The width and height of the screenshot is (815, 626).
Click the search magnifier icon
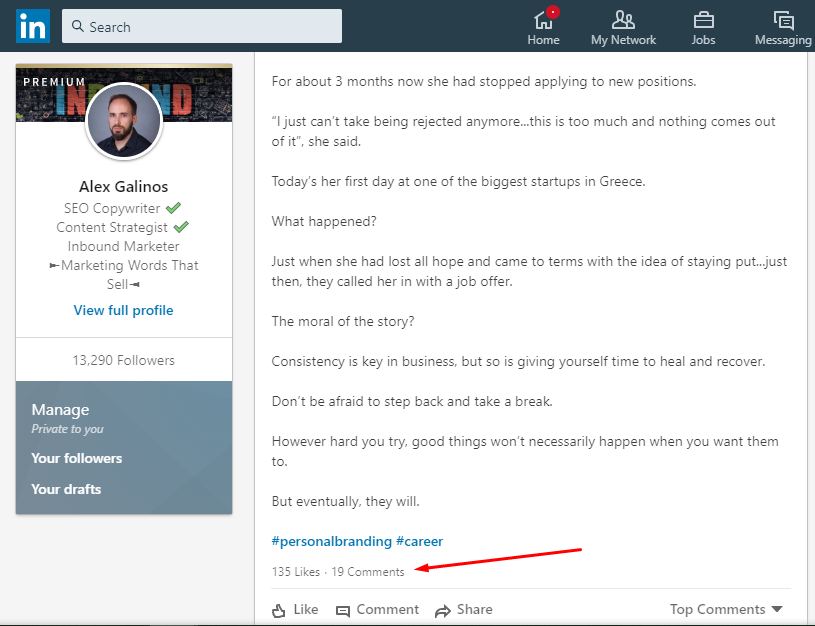tap(77, 26)
